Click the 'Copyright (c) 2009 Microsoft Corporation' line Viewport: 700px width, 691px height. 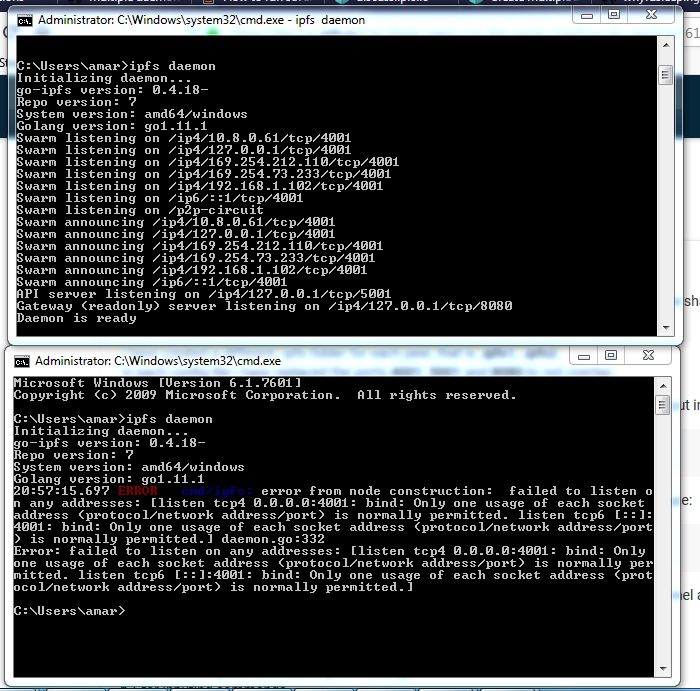pyautogui.click(x=264, y=395)
